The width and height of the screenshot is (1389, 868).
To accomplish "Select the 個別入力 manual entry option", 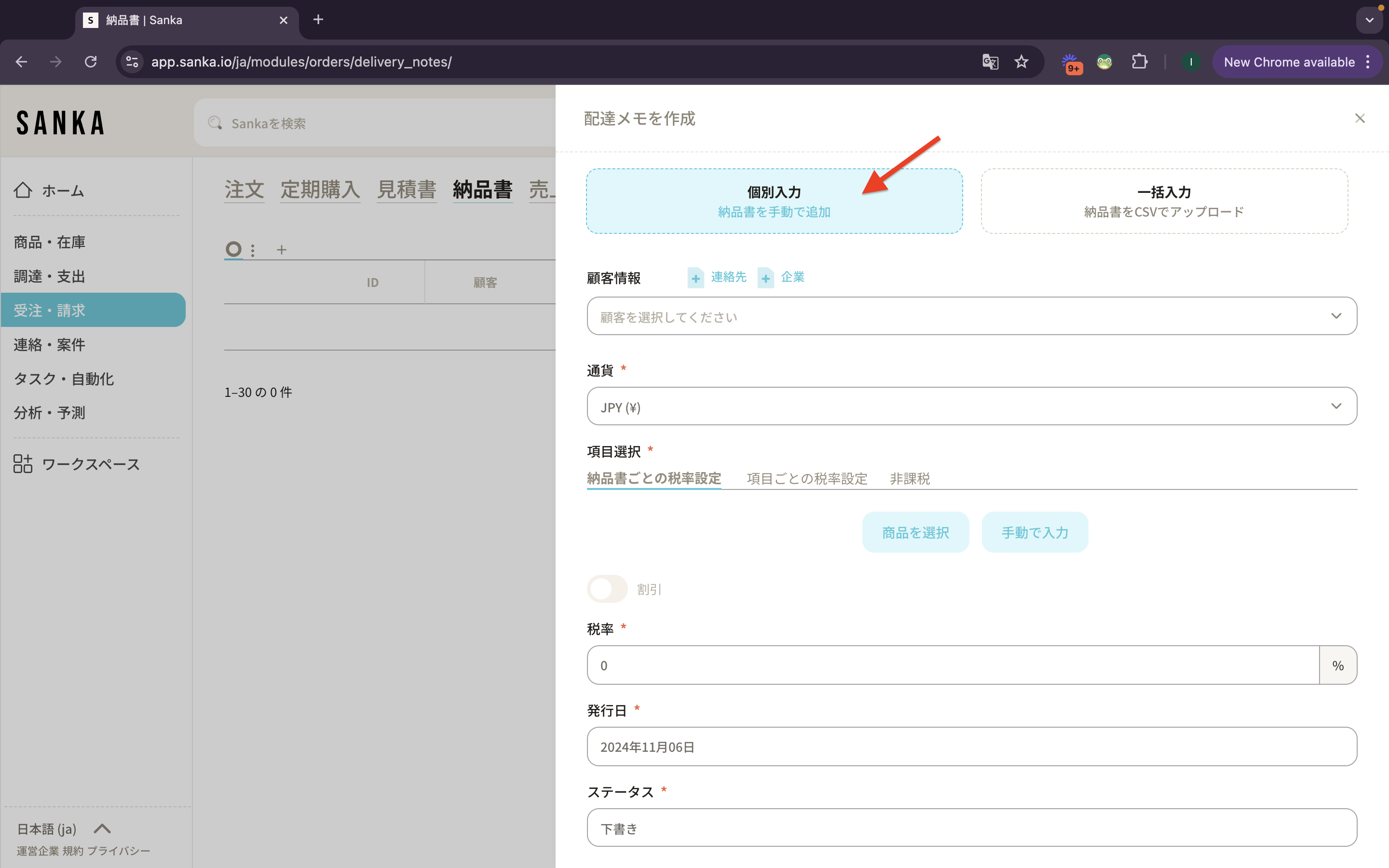I will coord(774,201).
